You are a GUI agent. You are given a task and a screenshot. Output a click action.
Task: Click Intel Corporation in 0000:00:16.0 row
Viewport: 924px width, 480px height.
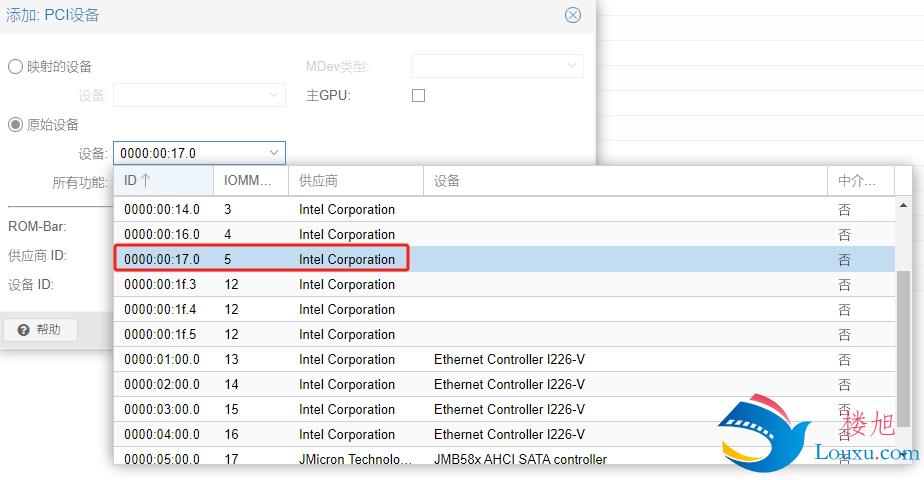point(346,234)
